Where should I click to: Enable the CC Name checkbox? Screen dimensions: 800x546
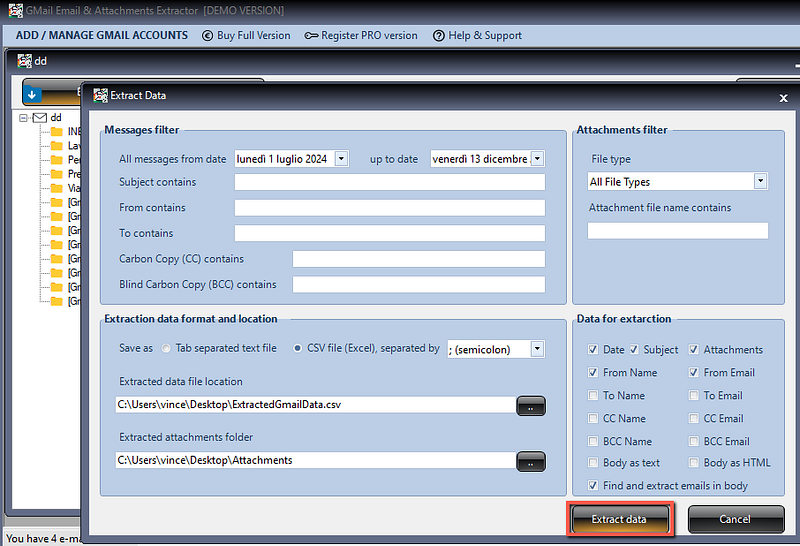point(593,418)
